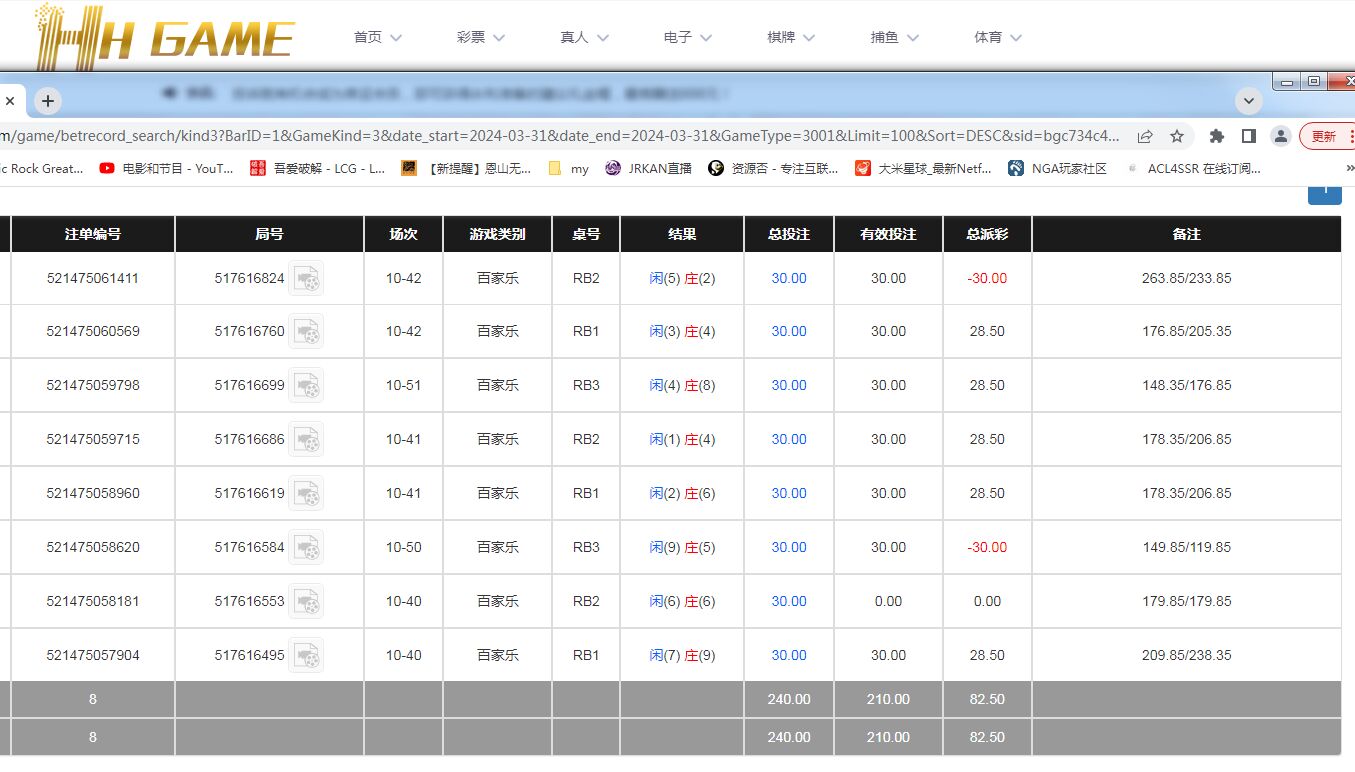This screenshot has height=772, width=1355.
Task: Open video replay for round 517616495
Action: click(306, 656)
